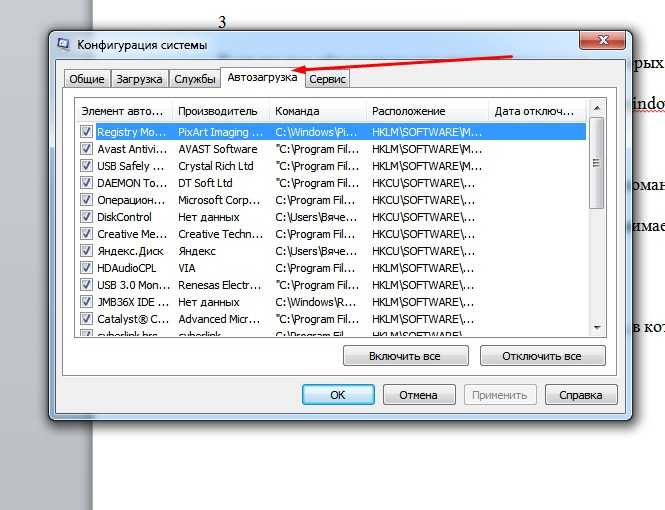The image size is (665, 510).
Task: Open the Загрузка tab
Action: click(x=139, y=79)
